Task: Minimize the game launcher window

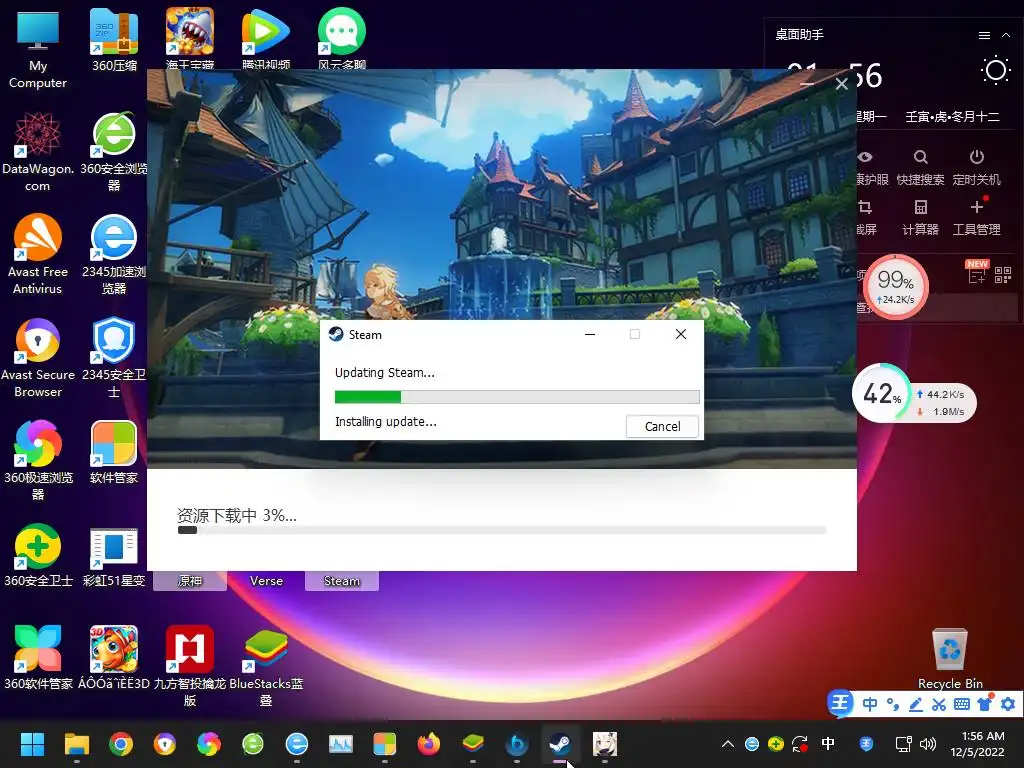Action: 807,84
